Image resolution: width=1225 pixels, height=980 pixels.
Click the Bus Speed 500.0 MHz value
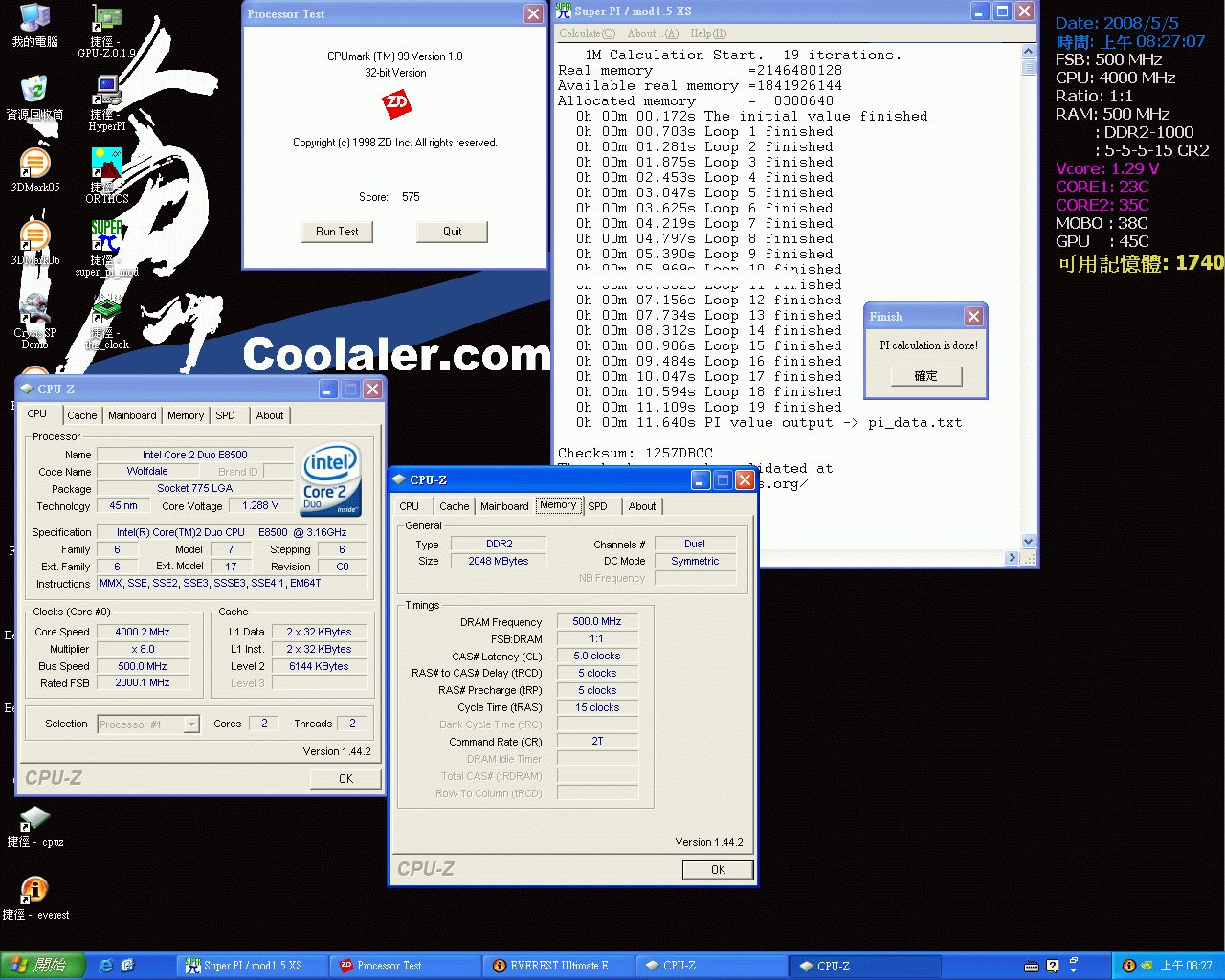(x=143, y=666)
